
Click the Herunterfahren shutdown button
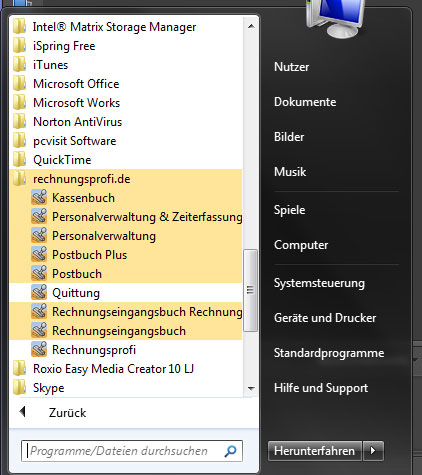coord(315,451)
